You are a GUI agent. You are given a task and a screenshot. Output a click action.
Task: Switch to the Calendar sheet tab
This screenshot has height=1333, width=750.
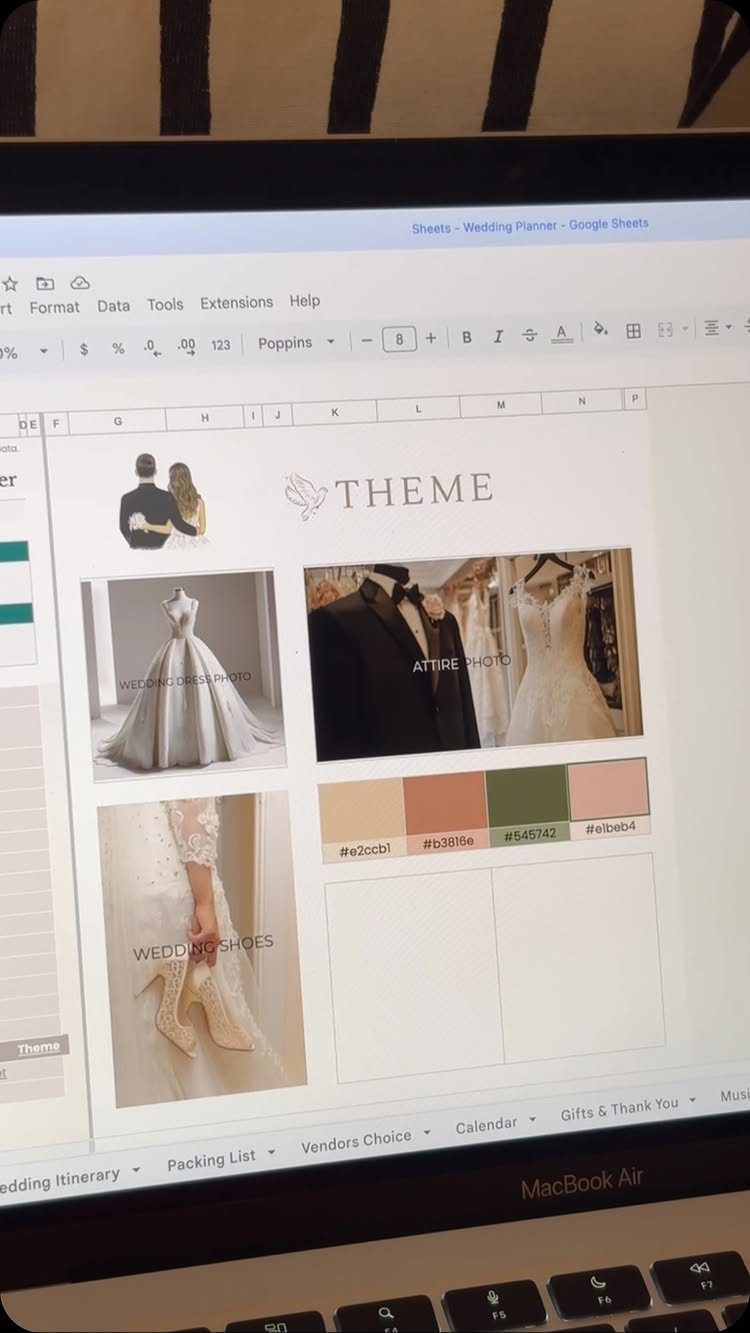(x=486, y=1125)
